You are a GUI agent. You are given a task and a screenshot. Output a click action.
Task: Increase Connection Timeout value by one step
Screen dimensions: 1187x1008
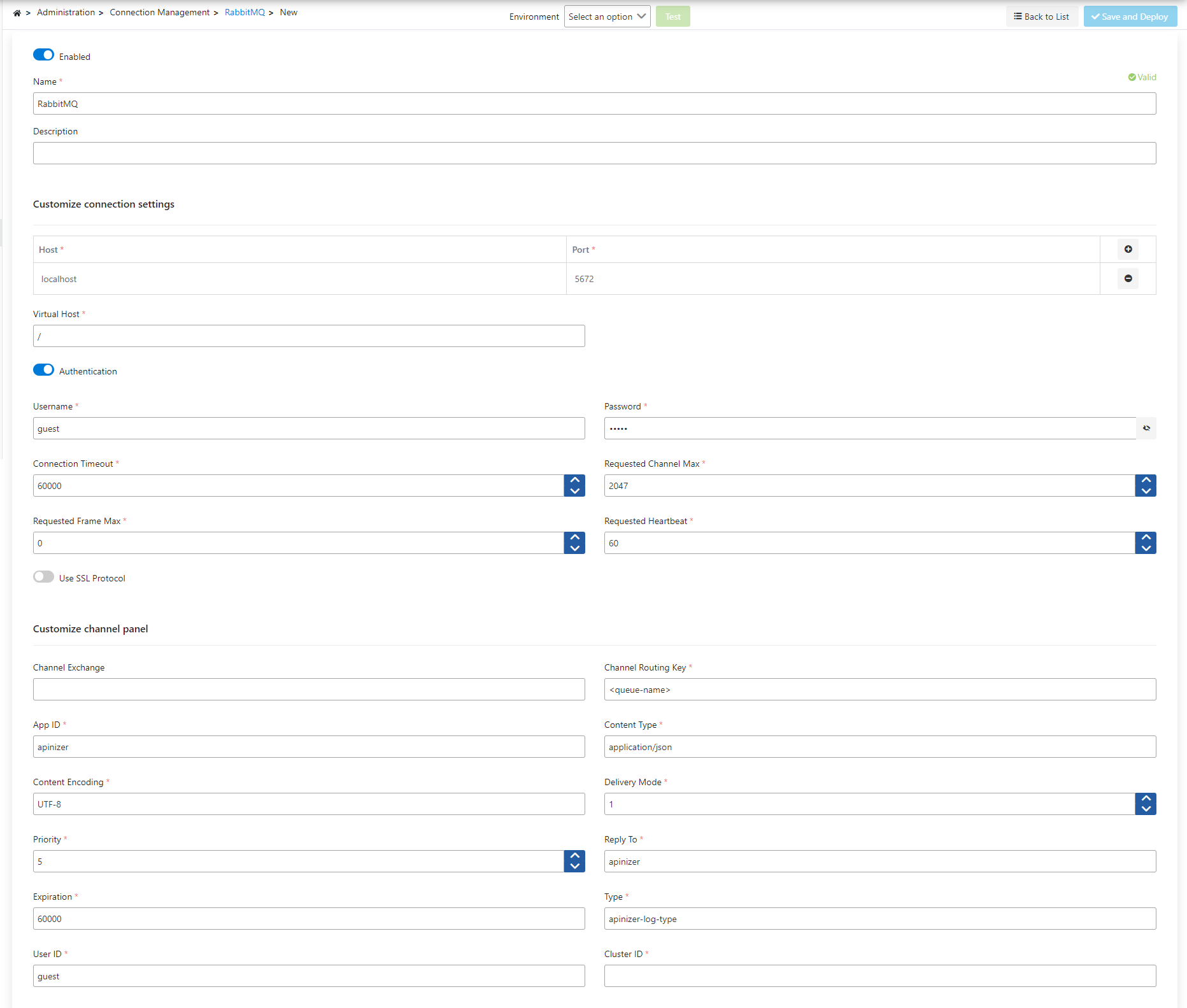click(x=574, y=480)
